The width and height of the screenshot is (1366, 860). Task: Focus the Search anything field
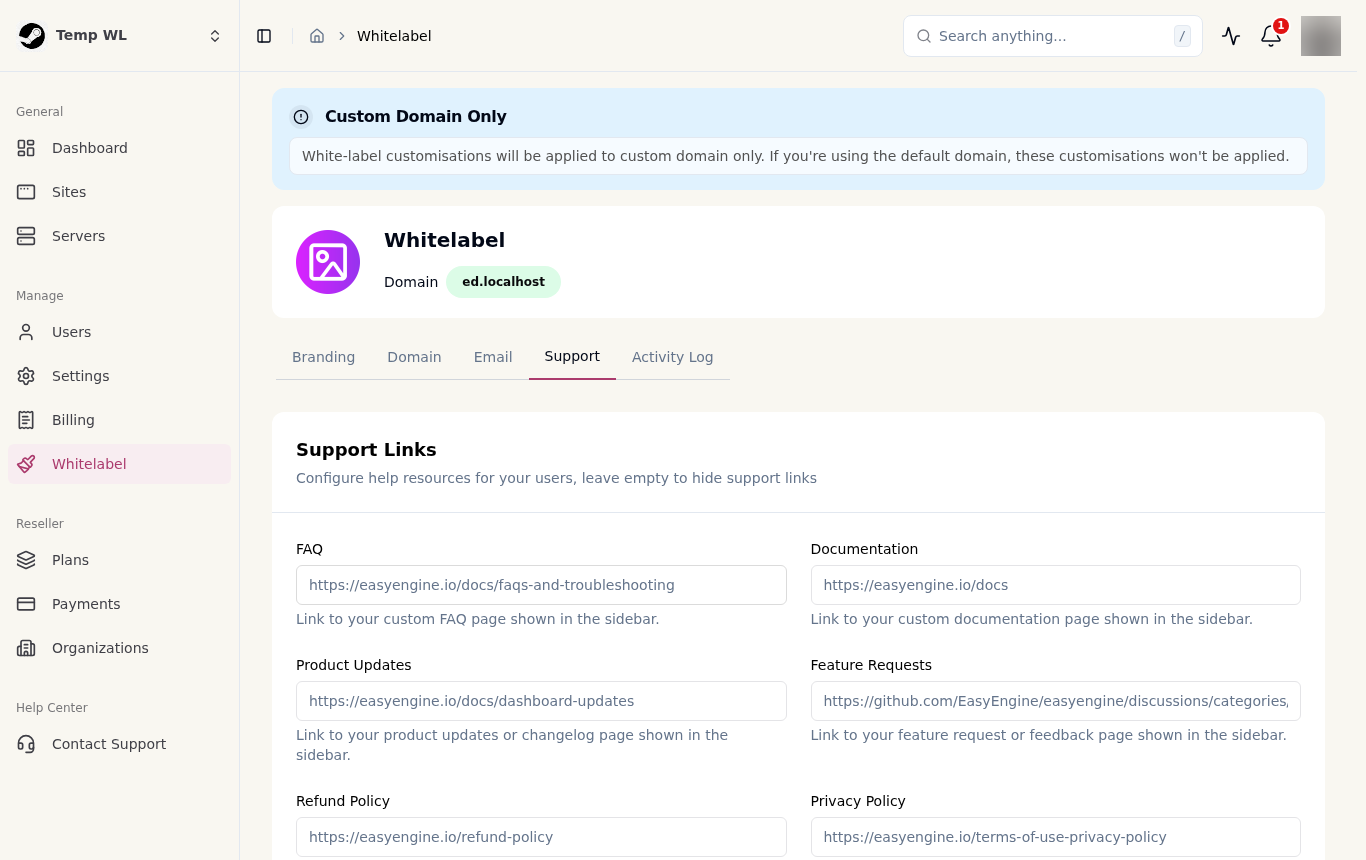(1052, 36)
